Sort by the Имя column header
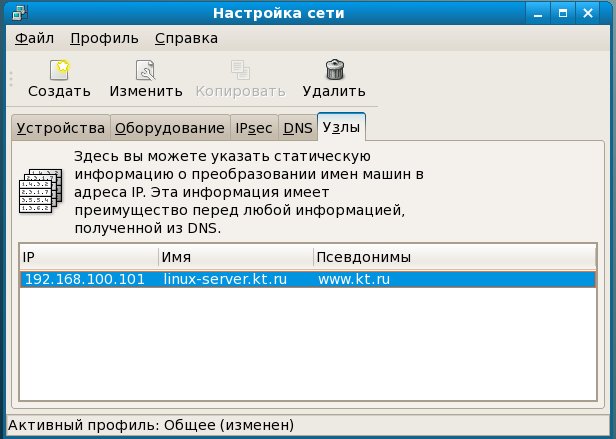This screenshot has width=616, height=439. [236, 257]
